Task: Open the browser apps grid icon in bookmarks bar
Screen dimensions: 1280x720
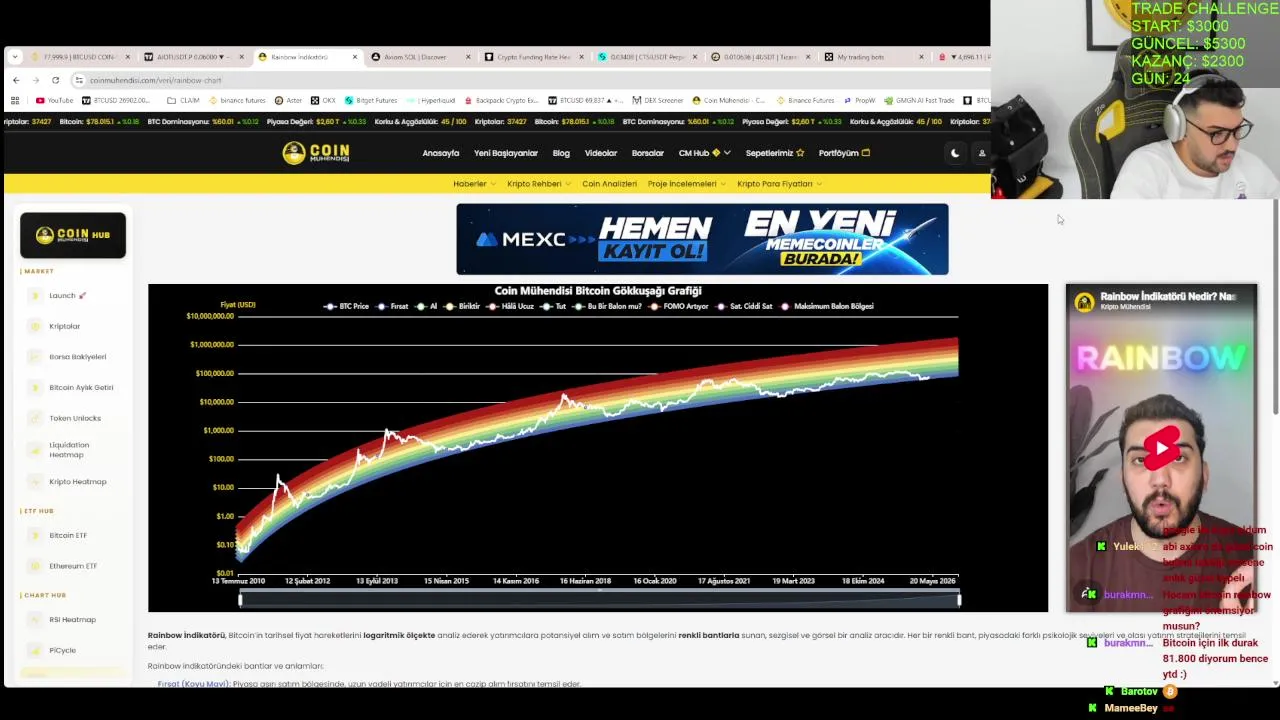Action: (15, 100)
